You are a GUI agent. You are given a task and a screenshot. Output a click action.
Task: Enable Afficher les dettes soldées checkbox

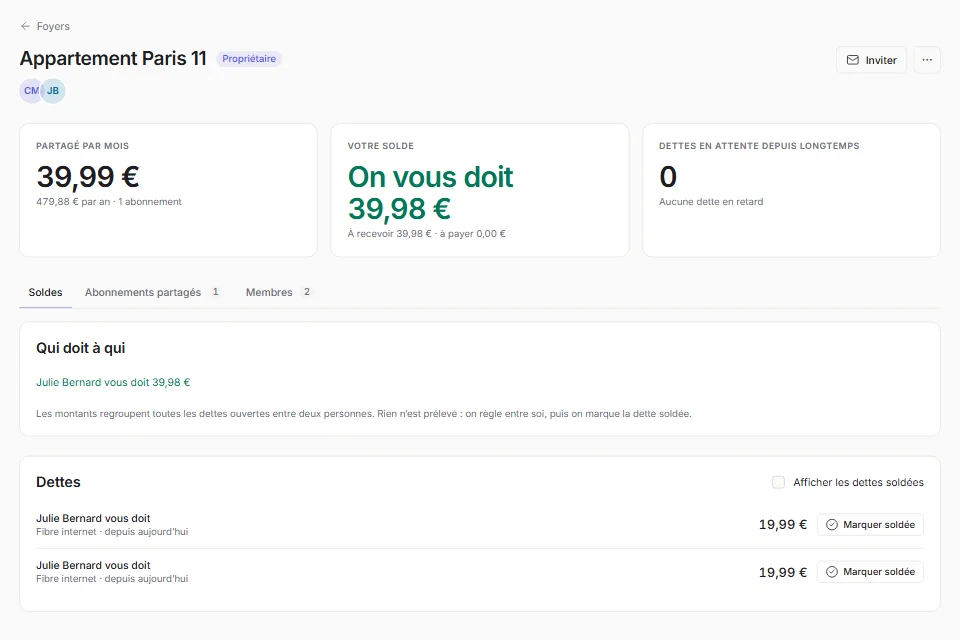click(778, 482)
